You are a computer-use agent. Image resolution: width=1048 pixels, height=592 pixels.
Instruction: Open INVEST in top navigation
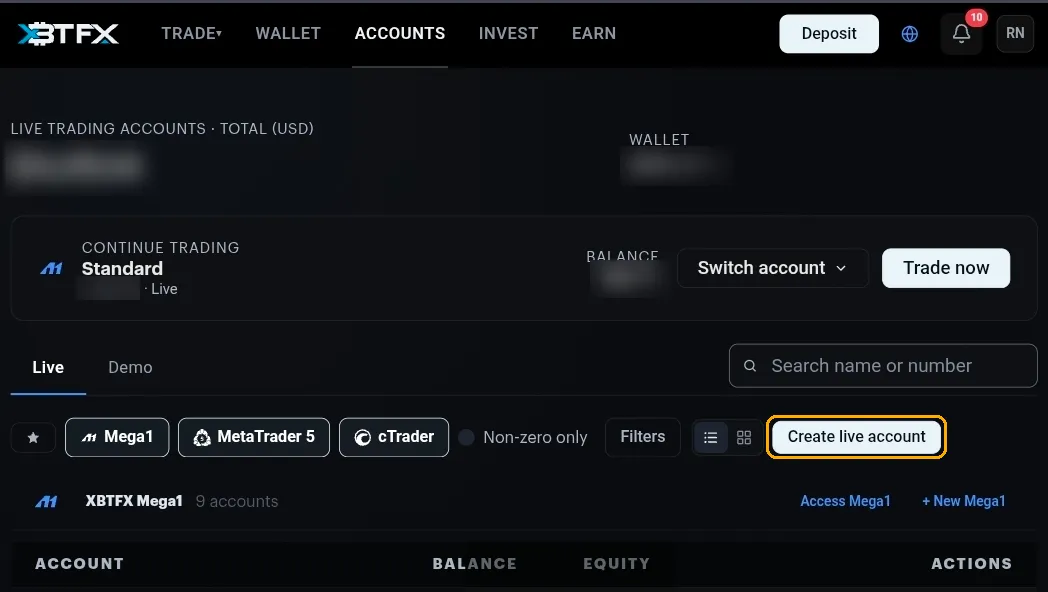tap(508, 33)
